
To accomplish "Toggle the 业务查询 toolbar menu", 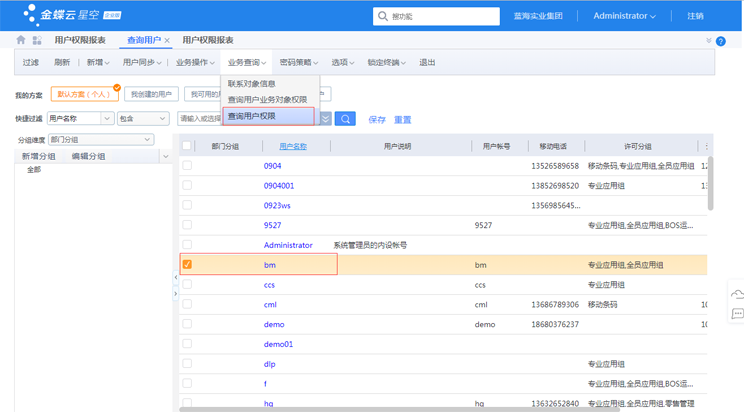I will (246, 62).
